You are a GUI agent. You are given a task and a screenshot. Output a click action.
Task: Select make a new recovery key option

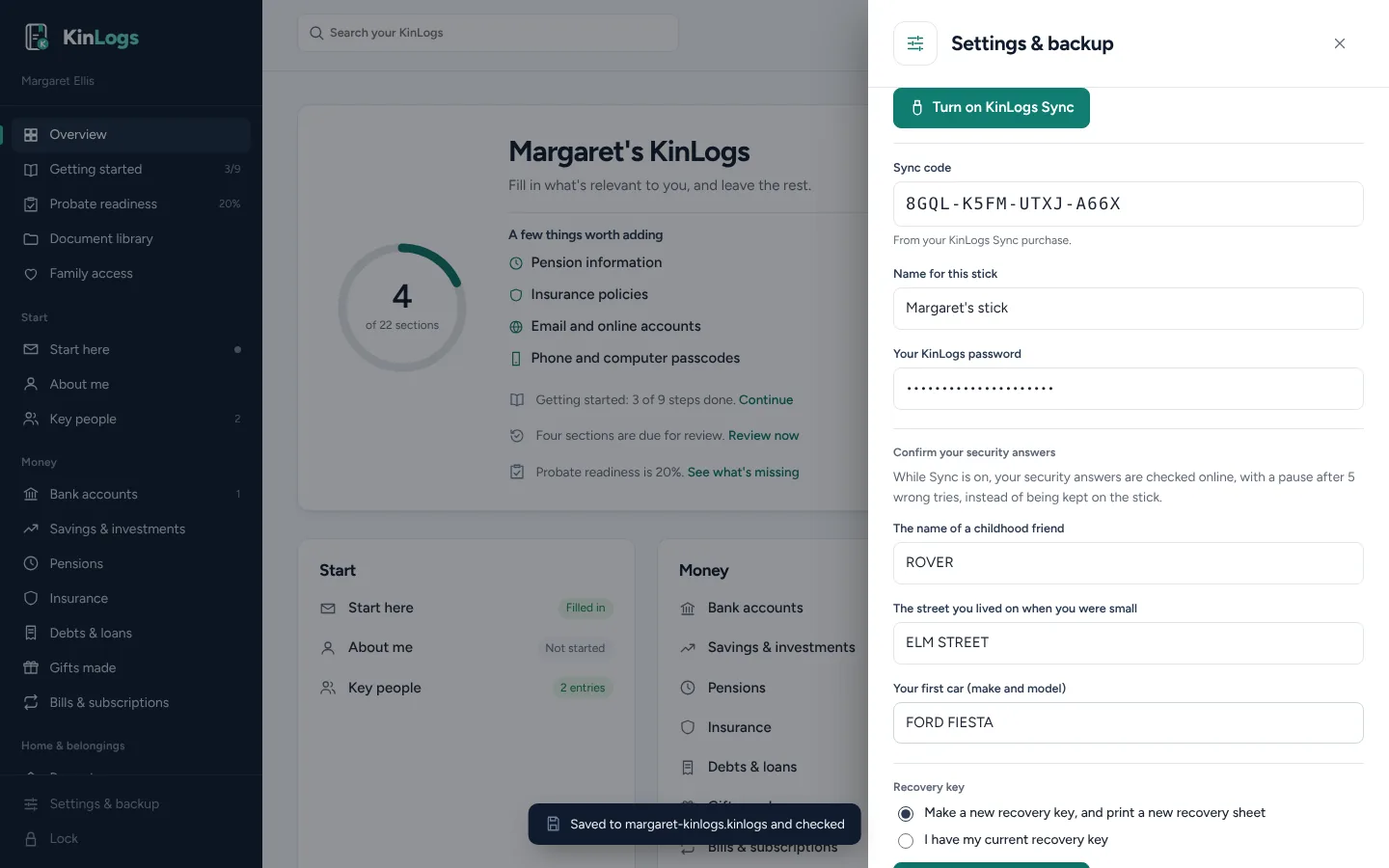906,814
